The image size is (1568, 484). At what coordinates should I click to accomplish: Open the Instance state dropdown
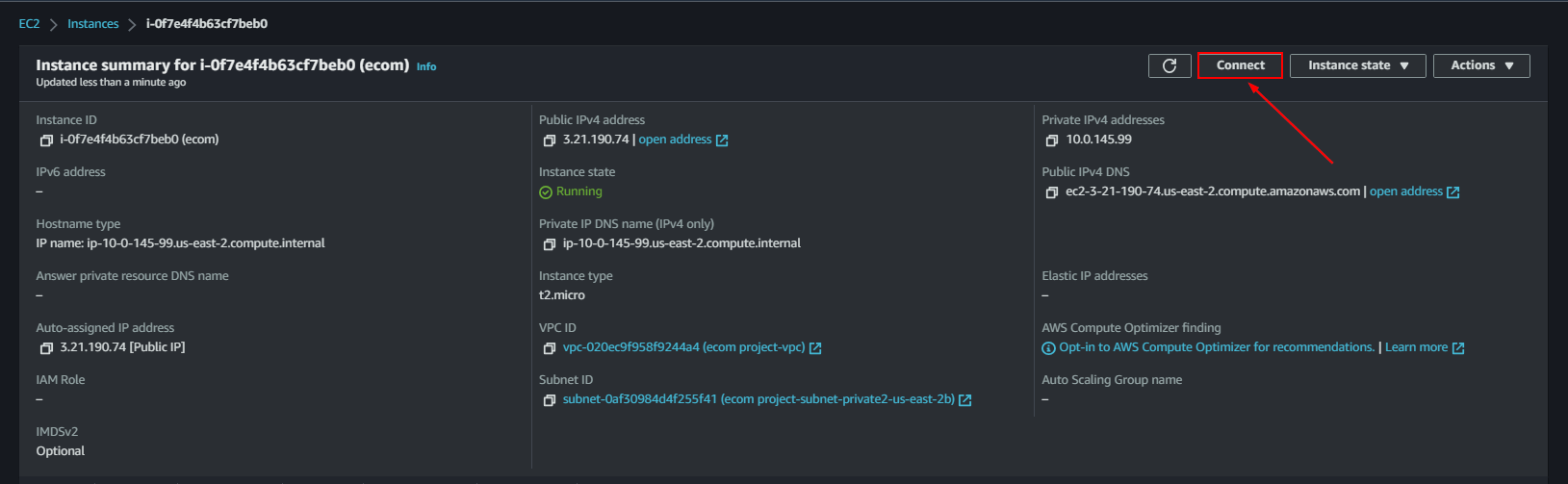click(1357, 65)
